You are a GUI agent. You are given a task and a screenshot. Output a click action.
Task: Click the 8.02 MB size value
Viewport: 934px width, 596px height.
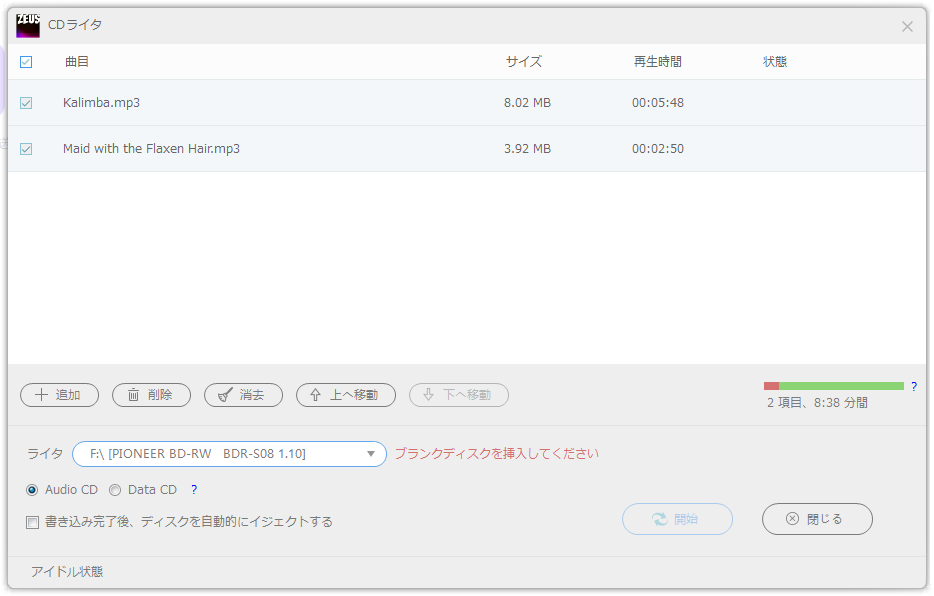tap(527, 102)
